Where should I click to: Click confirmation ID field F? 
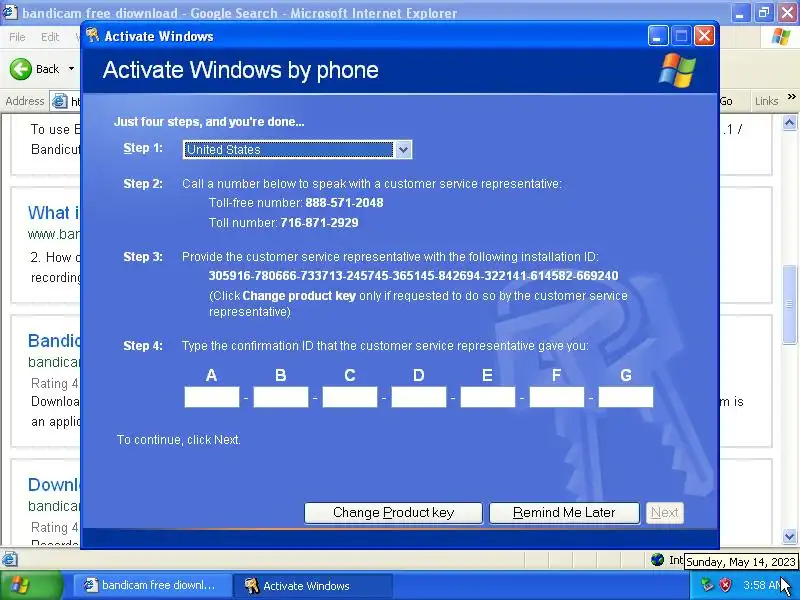coord(557,397)
